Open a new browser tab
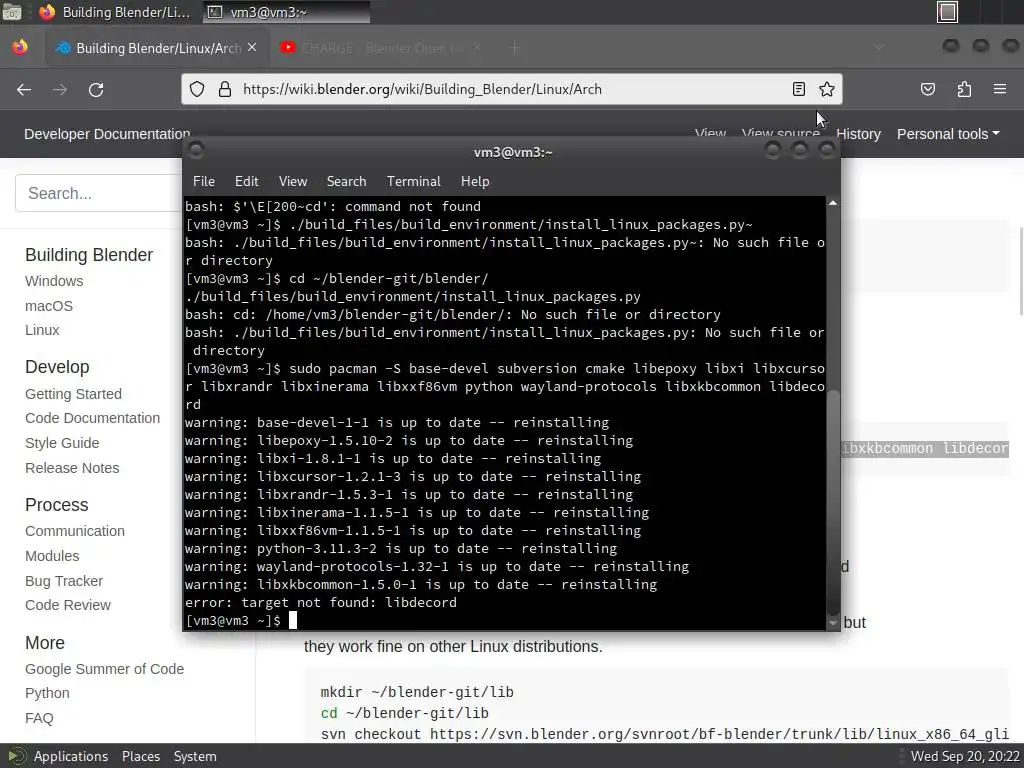 (x=514, y=48)
